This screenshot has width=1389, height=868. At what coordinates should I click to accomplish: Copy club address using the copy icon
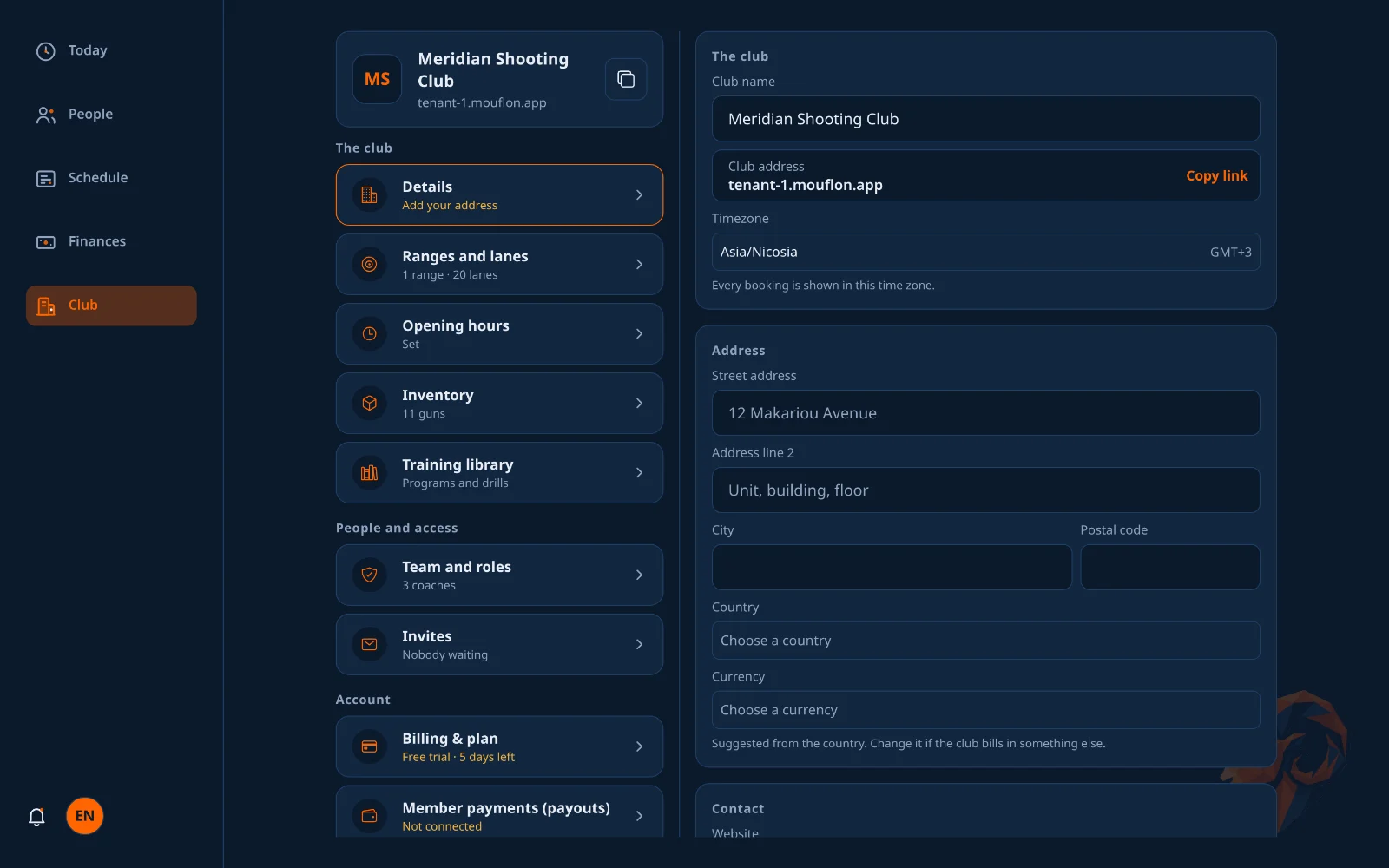pyautogui.click(x=626, y=79)
